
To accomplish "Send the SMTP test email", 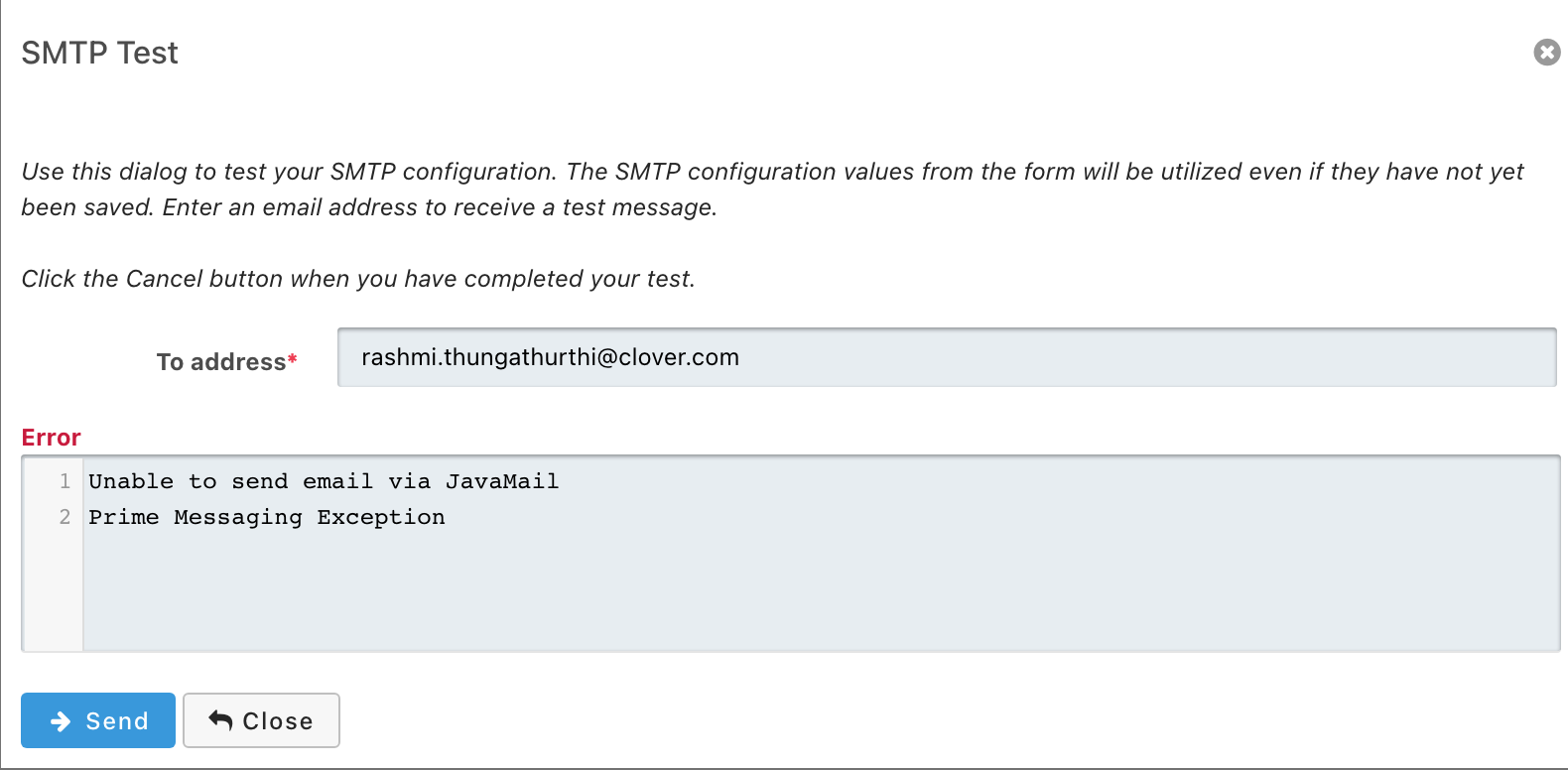I will (x=98, y=720).
